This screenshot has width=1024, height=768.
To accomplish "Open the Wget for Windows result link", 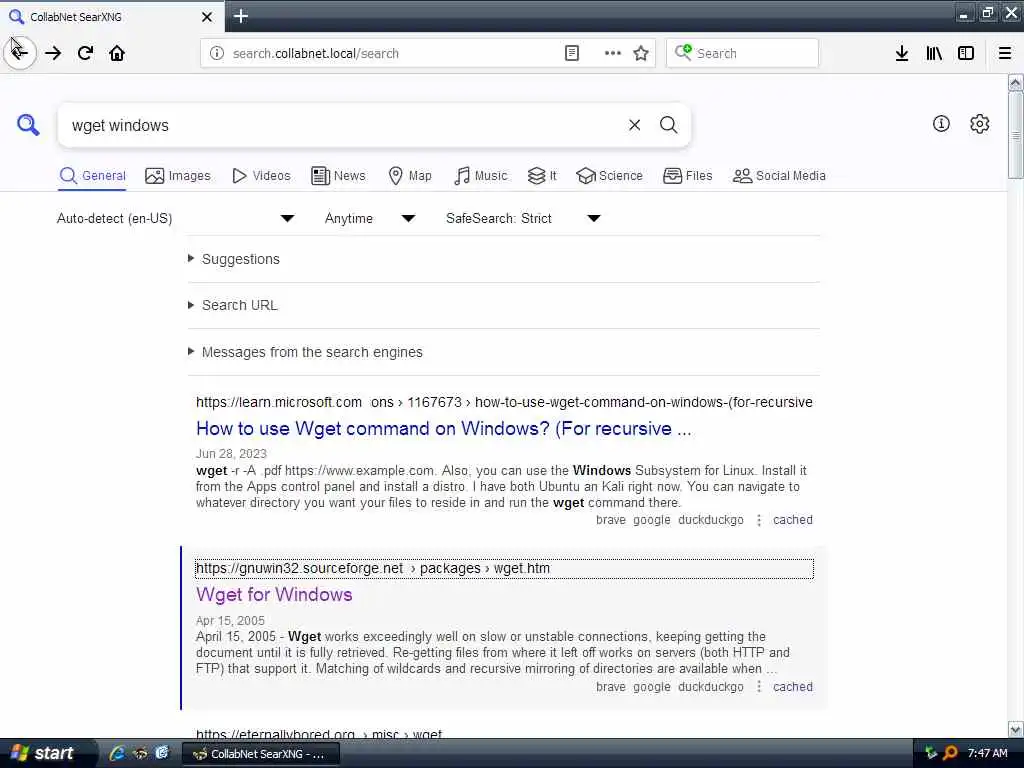I will (274, 594).
